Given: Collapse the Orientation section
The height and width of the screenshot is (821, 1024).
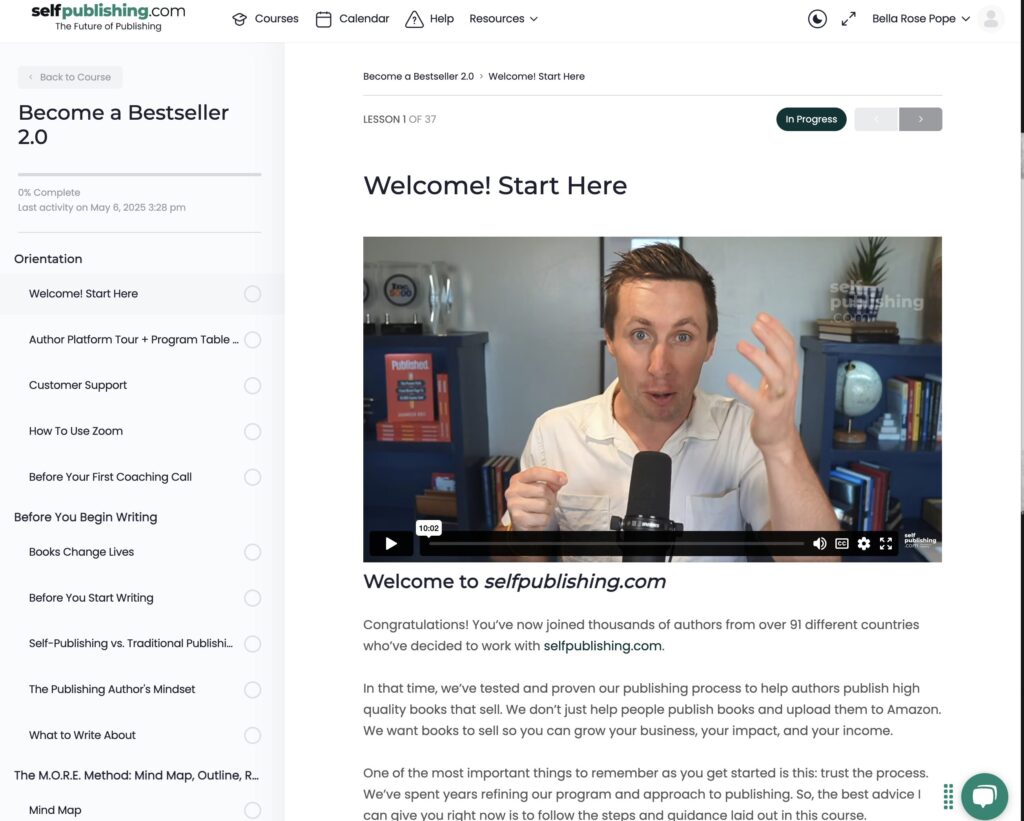Looking at the screenshot, I should 48,259.
